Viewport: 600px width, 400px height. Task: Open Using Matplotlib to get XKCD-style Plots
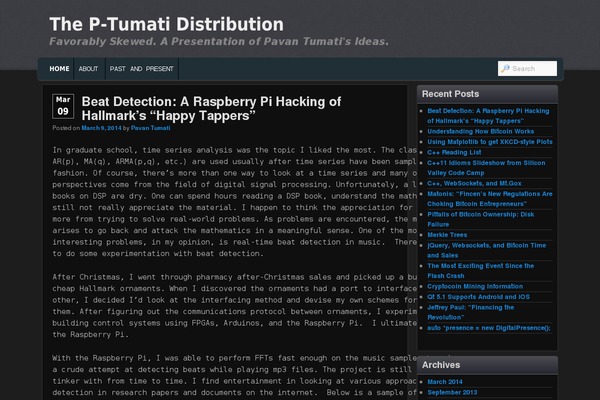[x=490, y=142]
